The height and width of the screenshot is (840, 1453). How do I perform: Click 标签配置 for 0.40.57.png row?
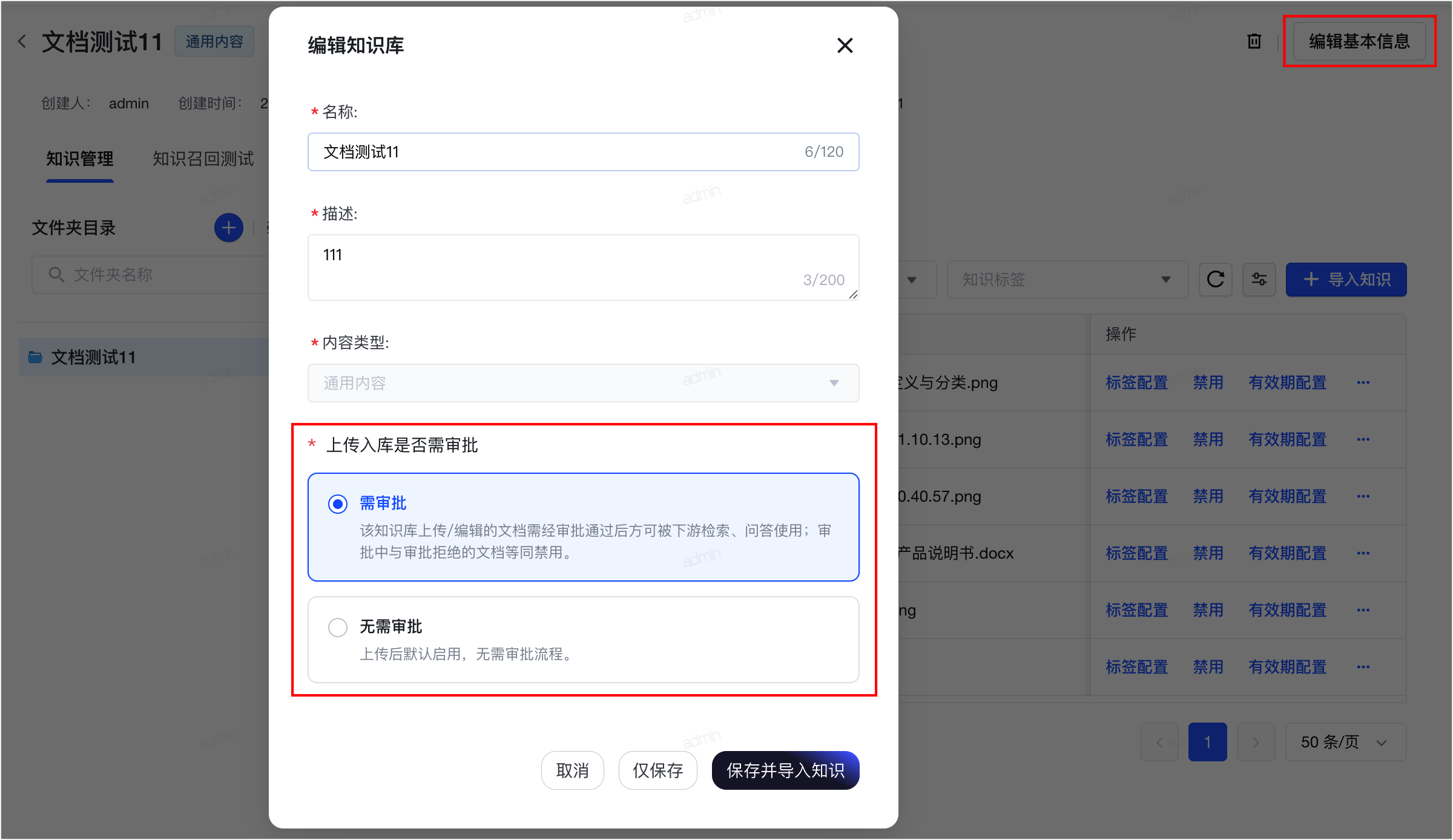click(1136, 496)
